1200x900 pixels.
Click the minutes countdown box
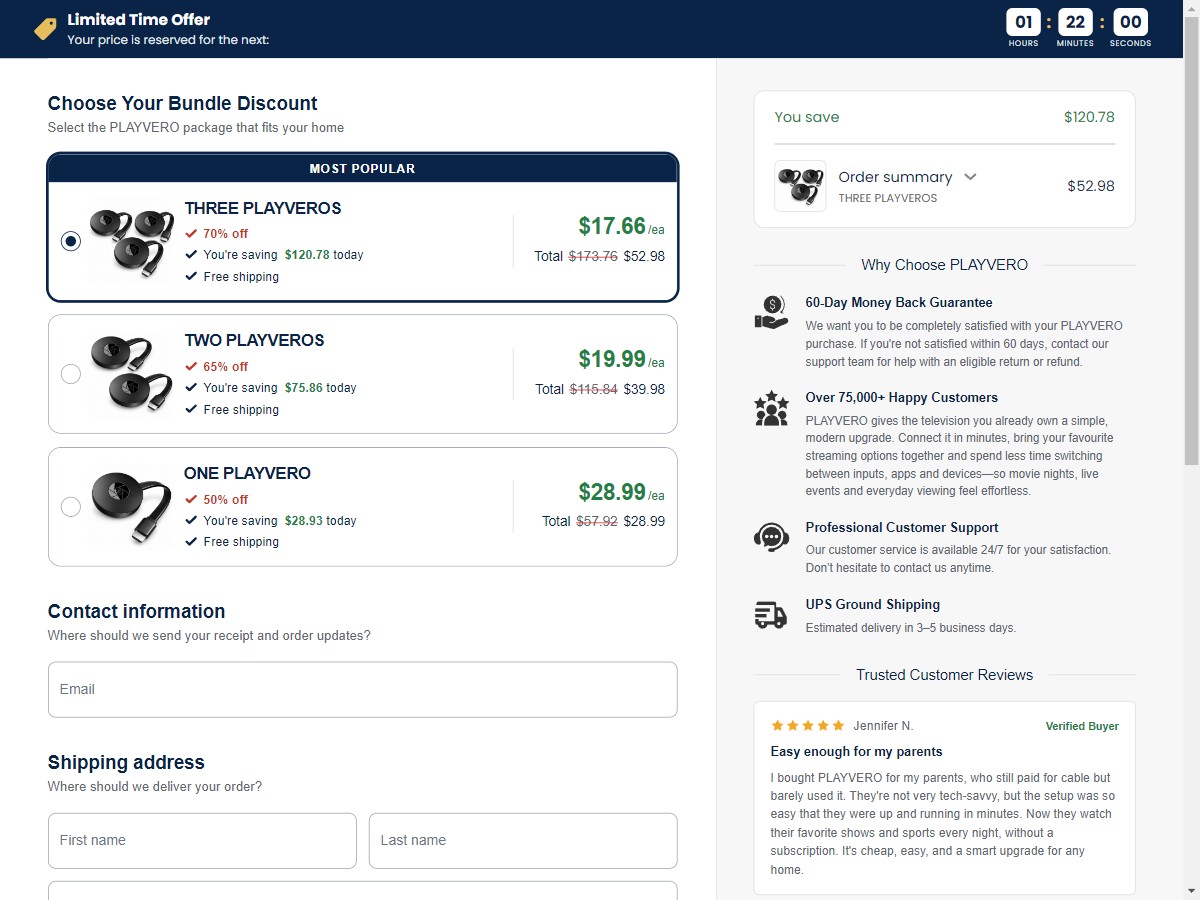tap(1076, 22)
